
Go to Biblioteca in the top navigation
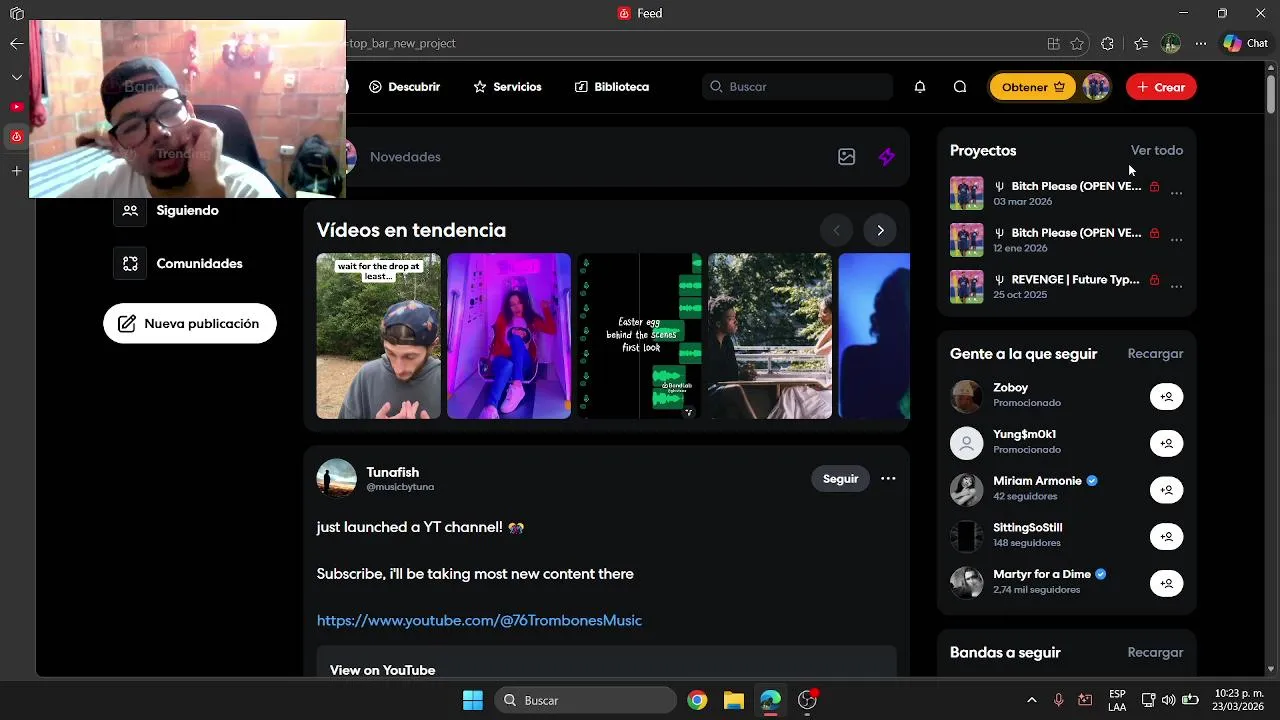(x=612, y=87)
